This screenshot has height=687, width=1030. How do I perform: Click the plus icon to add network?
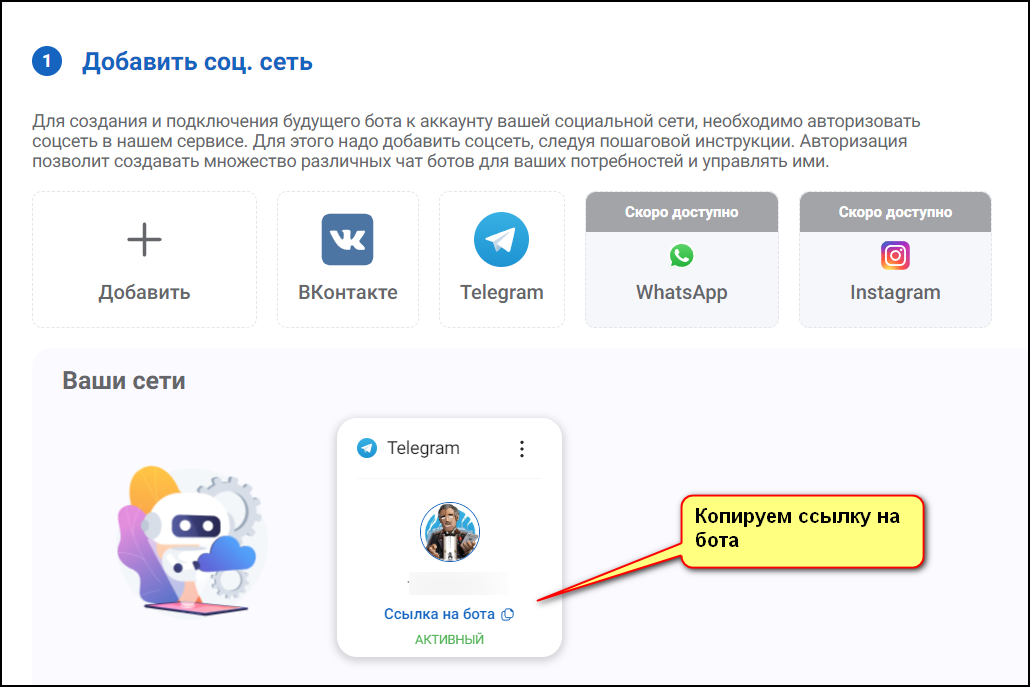coord(144,240)
